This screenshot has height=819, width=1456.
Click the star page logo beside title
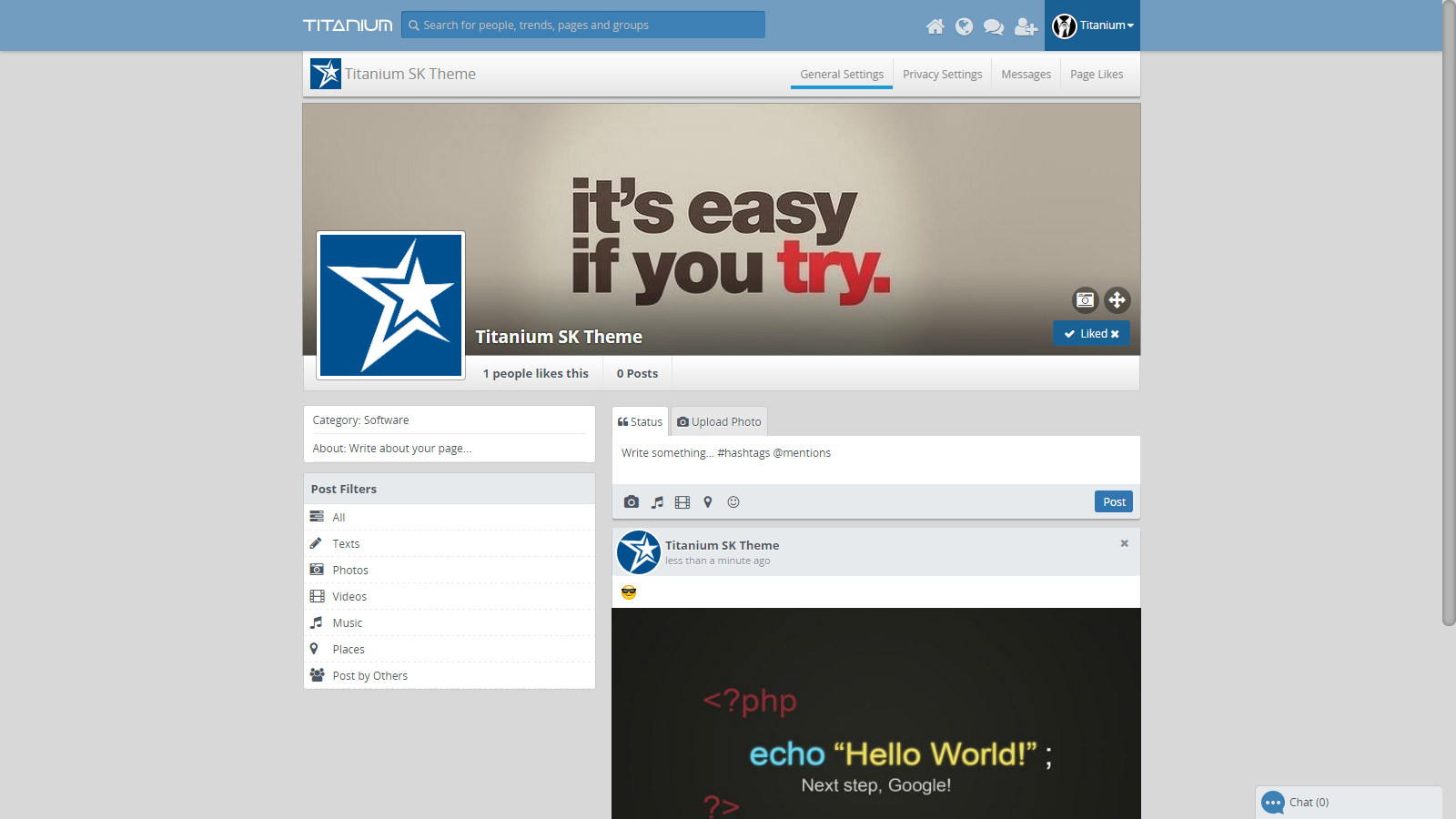click(x=326, y=74)
